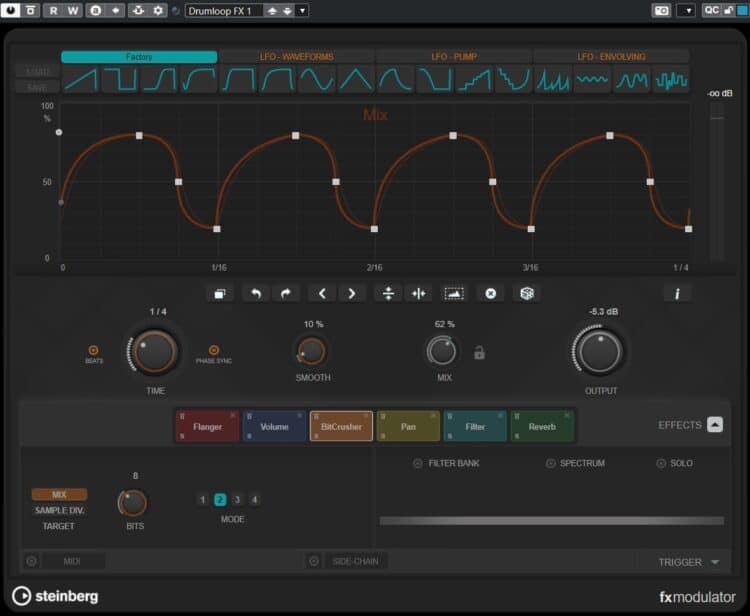Select BitCrusher mode 3

click(237, 500)
